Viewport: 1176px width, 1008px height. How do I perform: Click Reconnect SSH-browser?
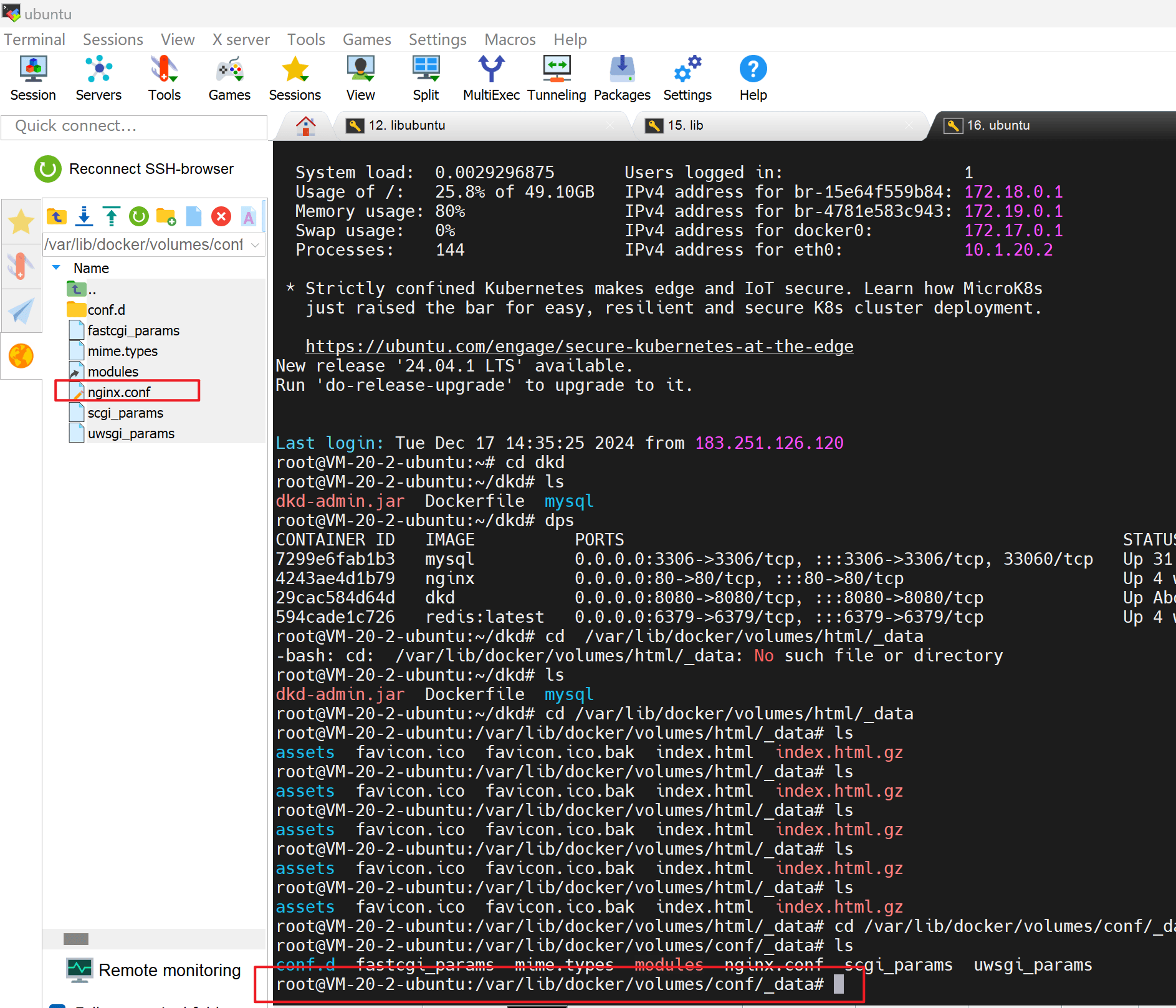pyautogui.click(x=135, y=169)
